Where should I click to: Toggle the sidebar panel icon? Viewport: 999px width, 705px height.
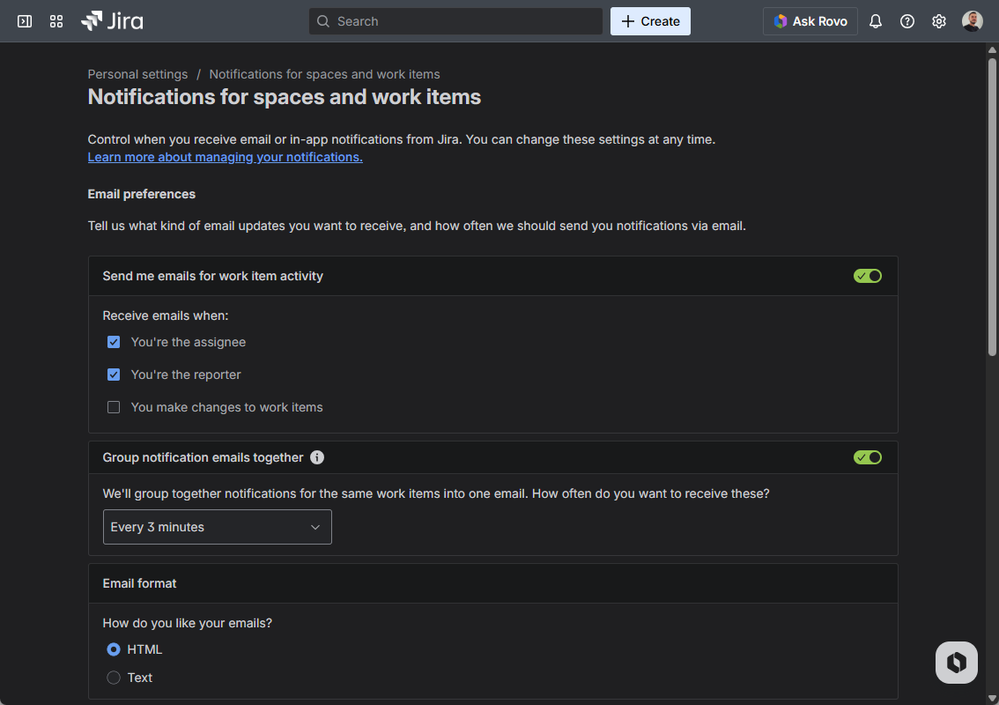click(24, 21)
